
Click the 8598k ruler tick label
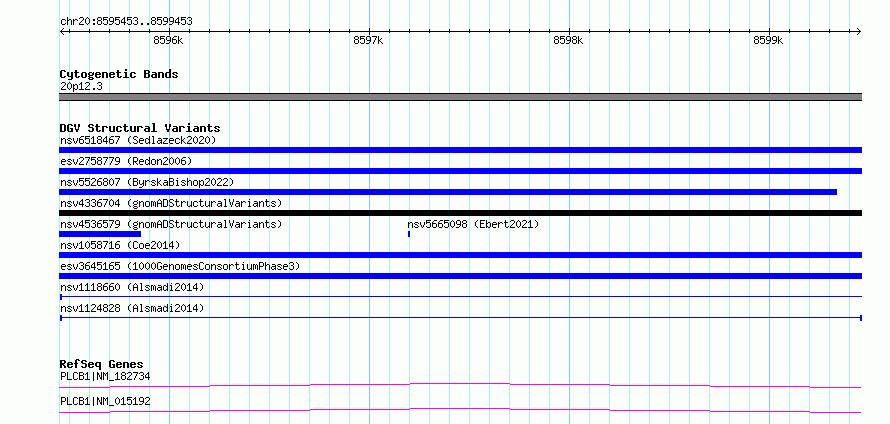(x=568, y=40)
